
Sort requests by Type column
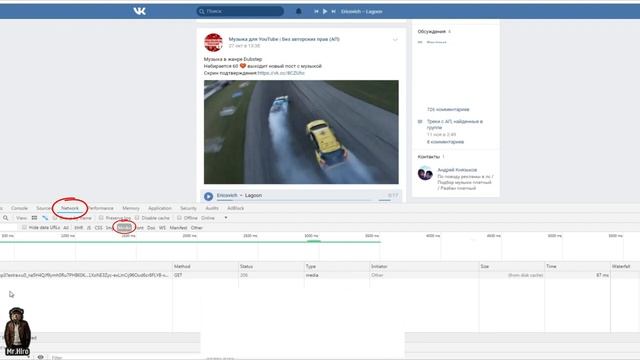(x=337, y=267)
